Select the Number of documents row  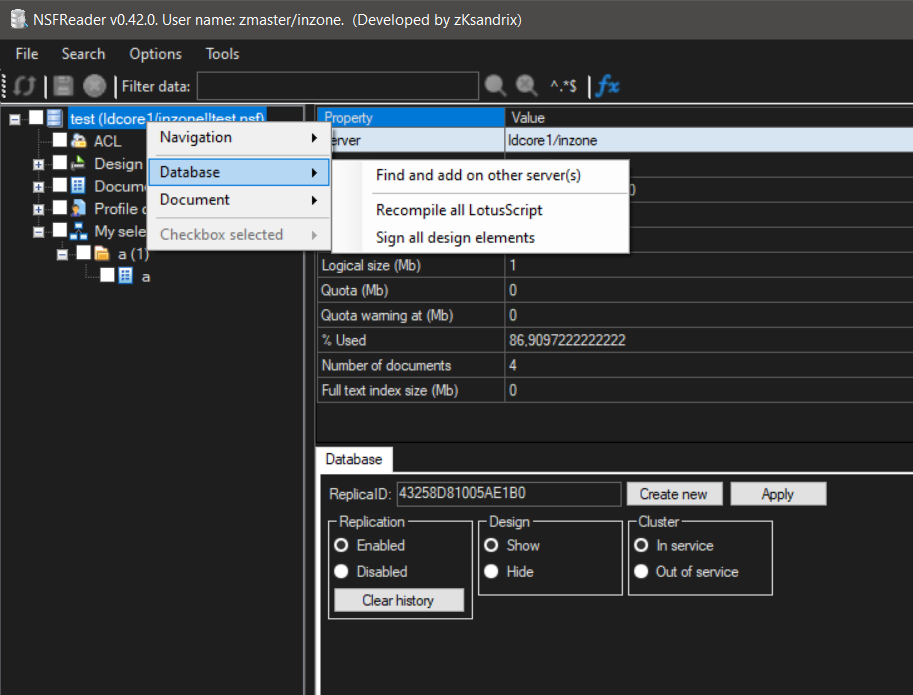[615, 366]
